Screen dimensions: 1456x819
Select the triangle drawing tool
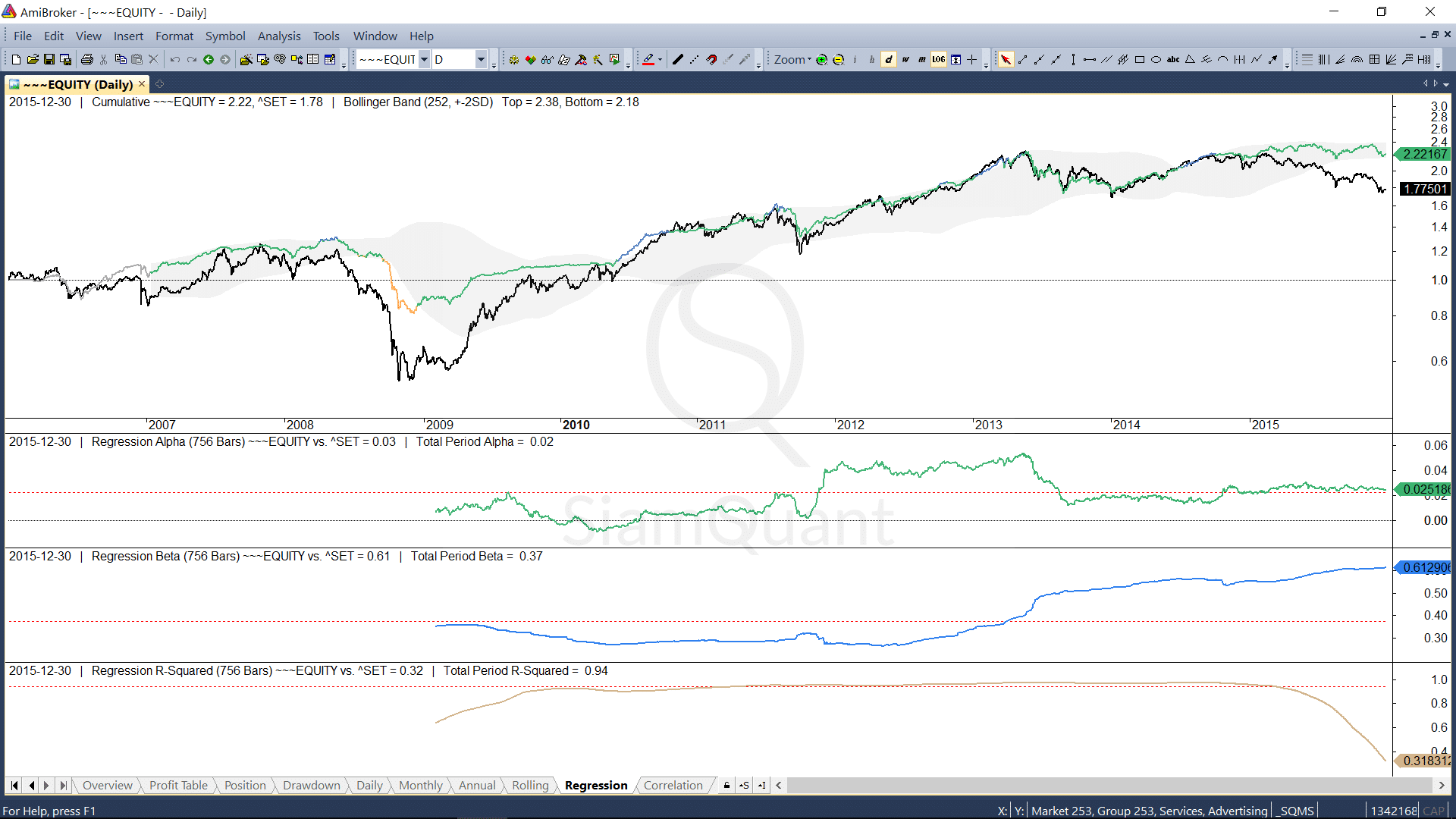click(x=1189, y=60)
